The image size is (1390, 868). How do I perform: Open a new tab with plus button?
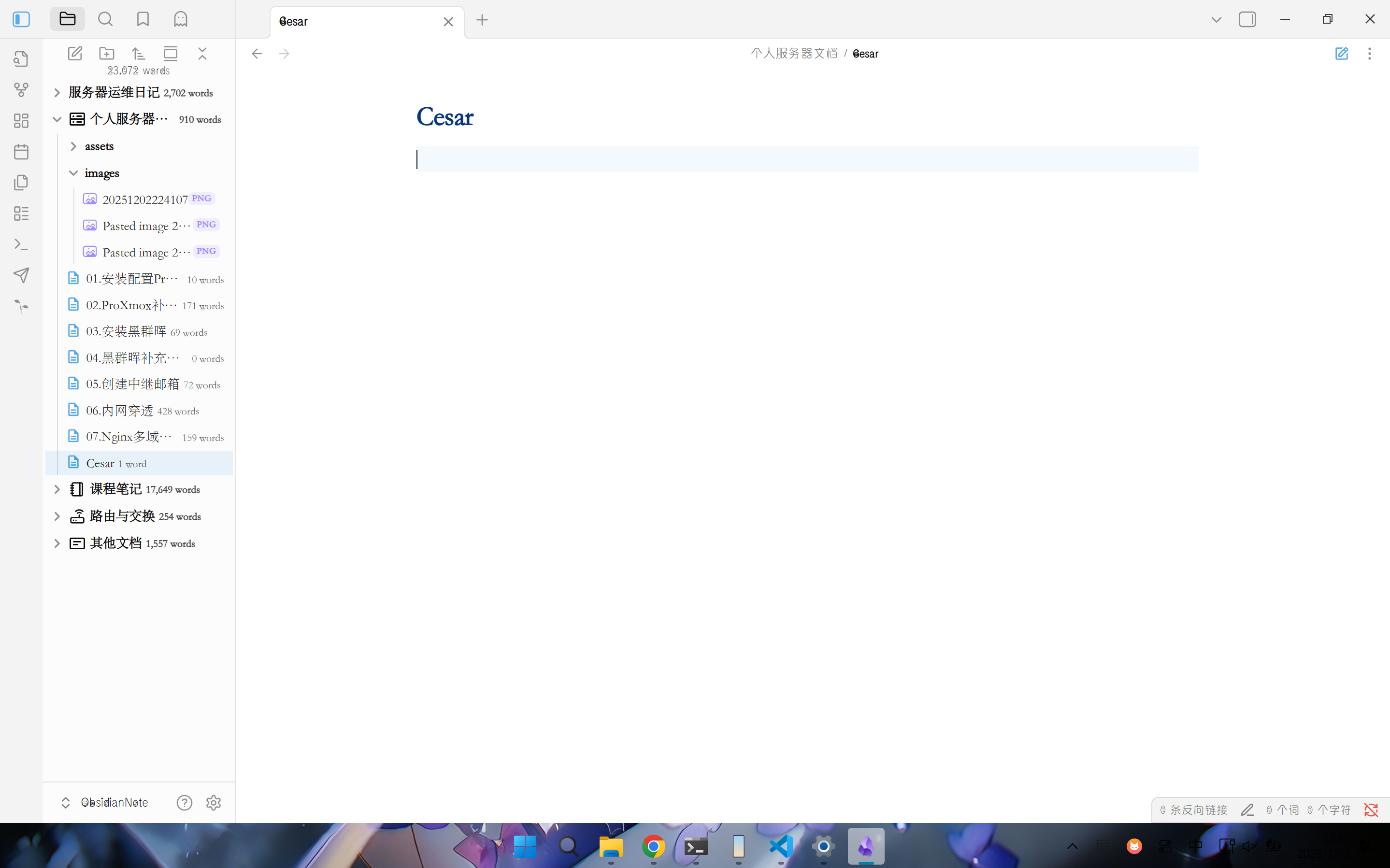point(482,20)
